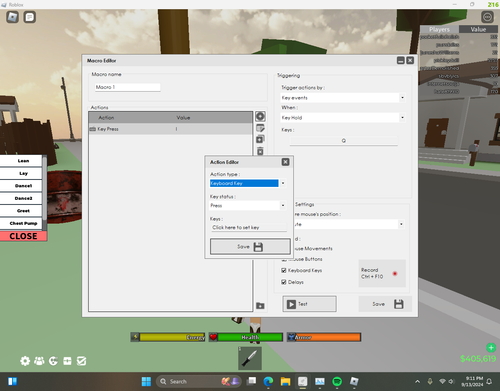Open Task View on taskbar
500x391 pixels.
(x=251, y=381)
